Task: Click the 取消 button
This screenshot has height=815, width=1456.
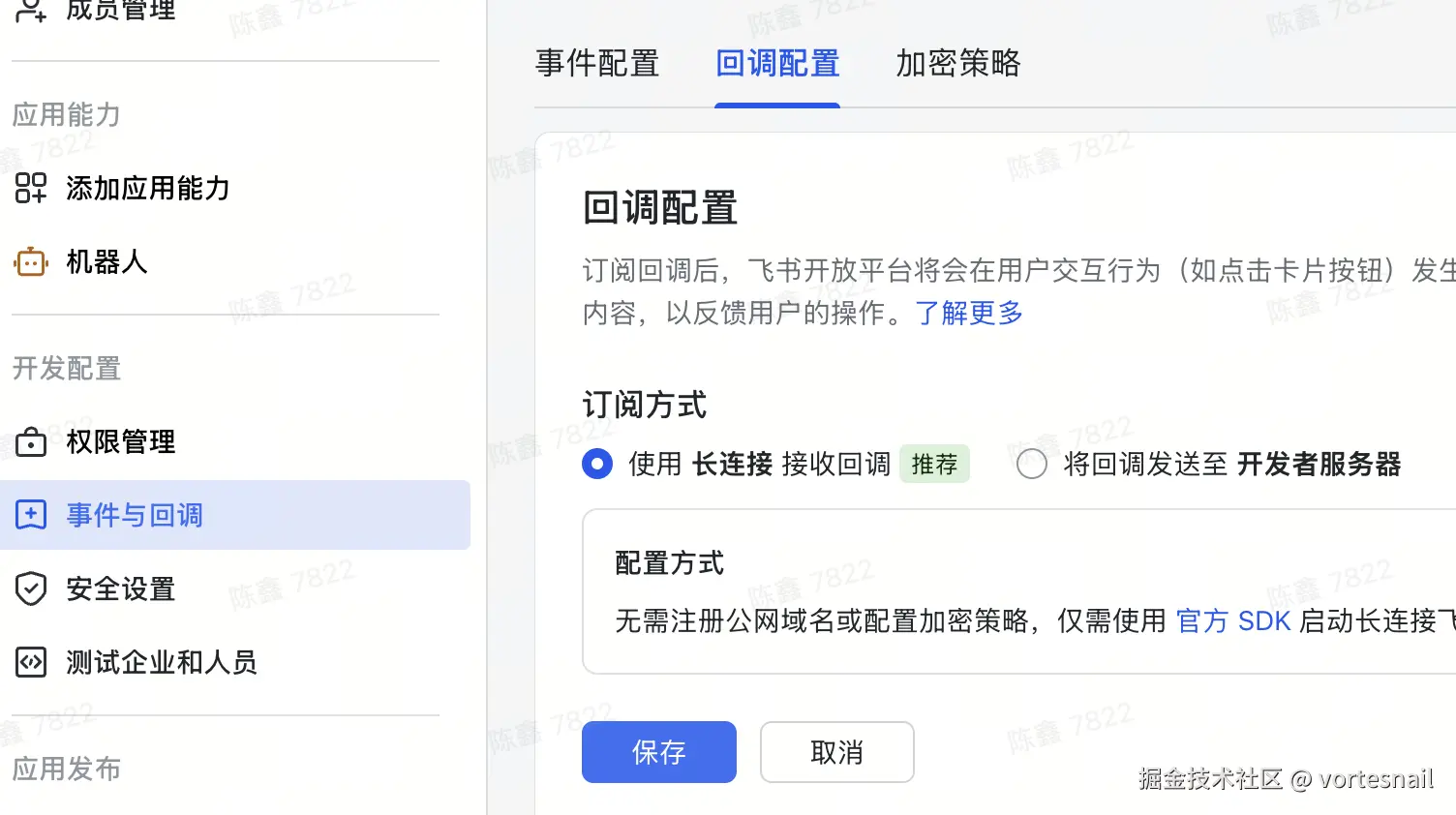Action: coord(836,752)
